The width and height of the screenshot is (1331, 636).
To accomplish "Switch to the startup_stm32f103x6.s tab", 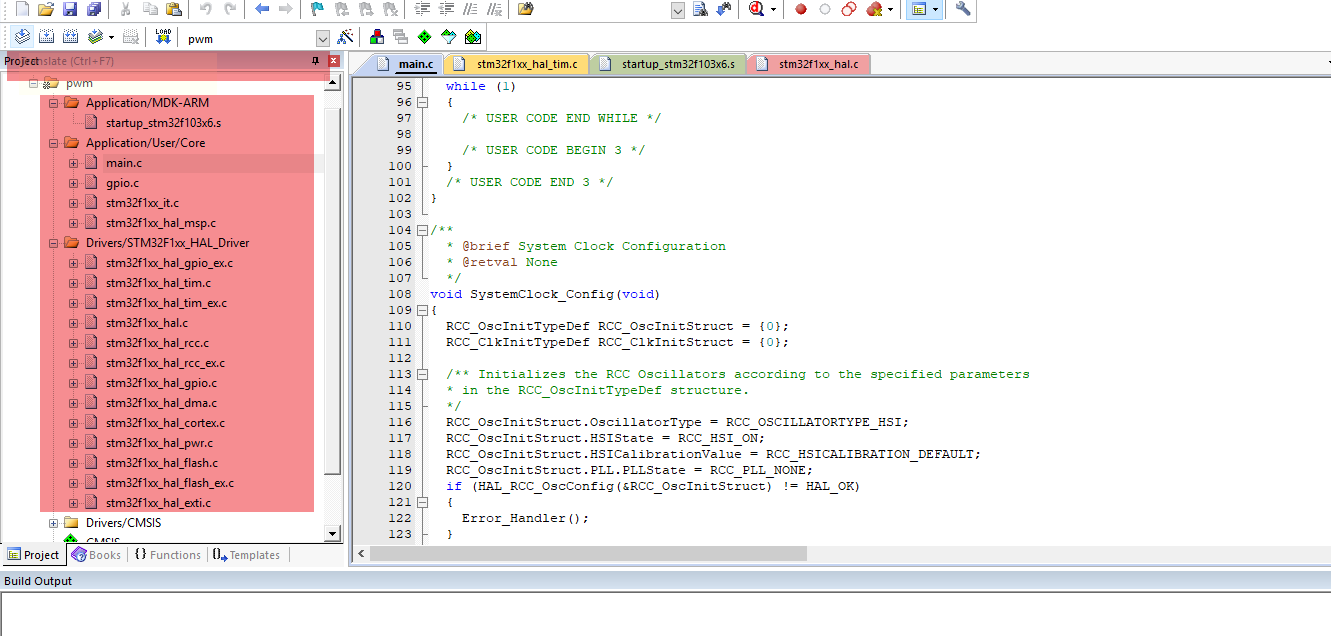I will click(667, 64).
